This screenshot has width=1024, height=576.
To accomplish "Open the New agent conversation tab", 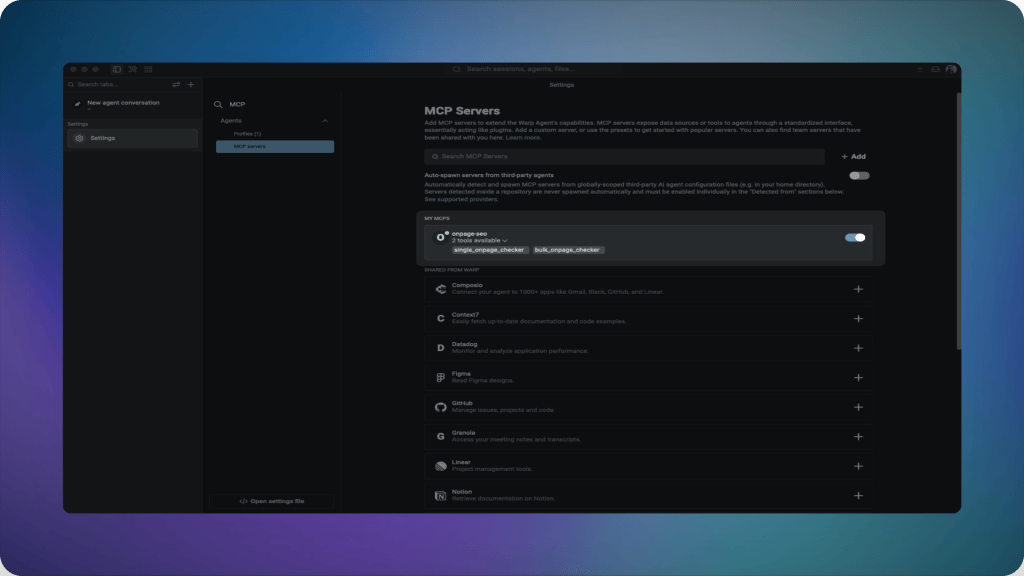I will pos(133,104).
